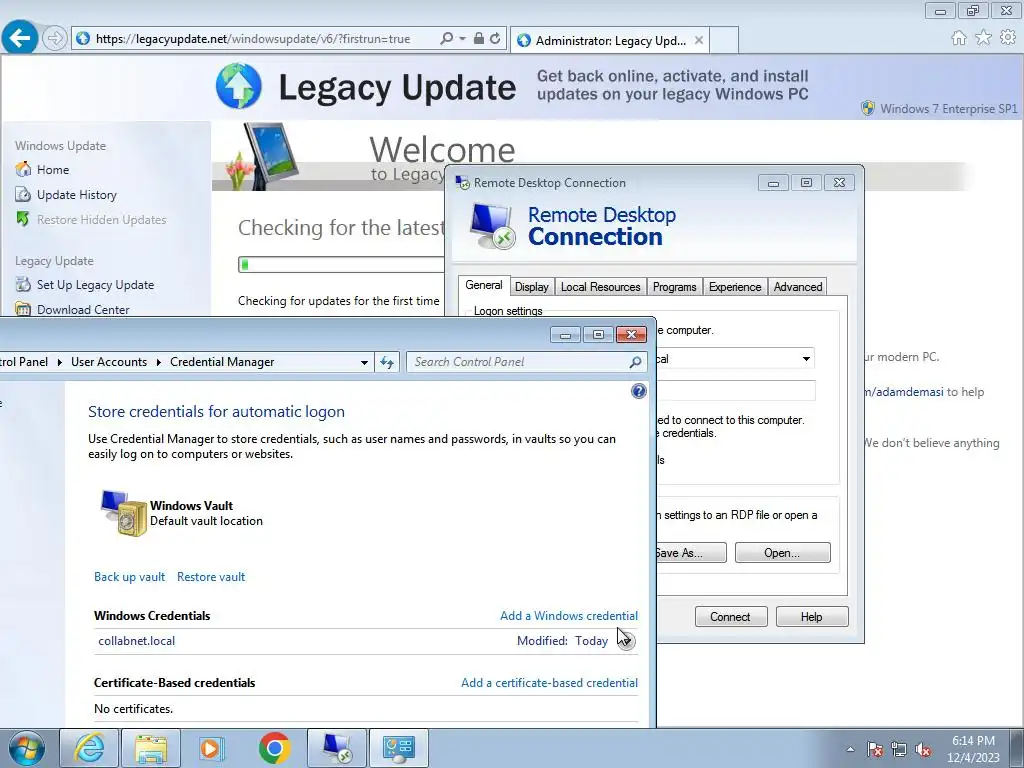This screenshot has height=768, width=1024.
Task: Switch to Display tab in Remote Desktop
Action: [532, 287]
